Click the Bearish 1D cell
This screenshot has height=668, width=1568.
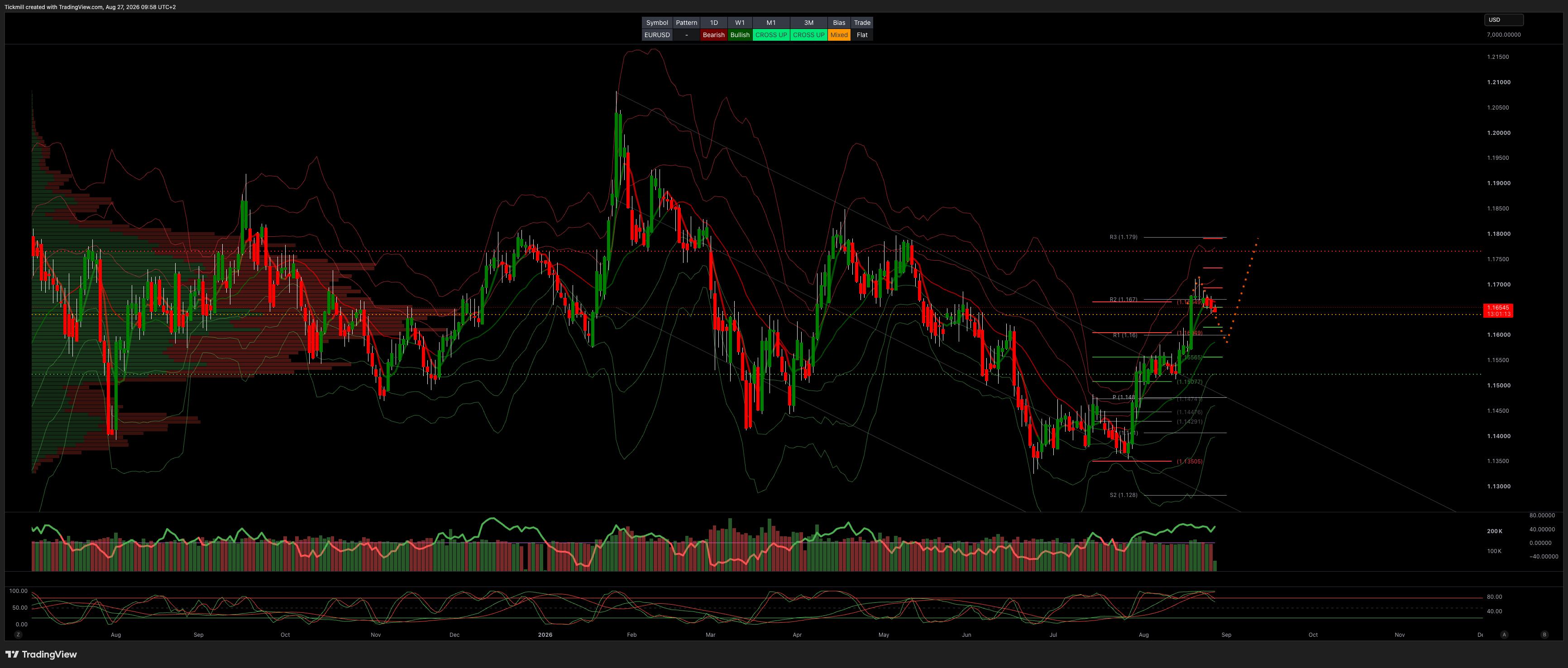tap(714, 35)
